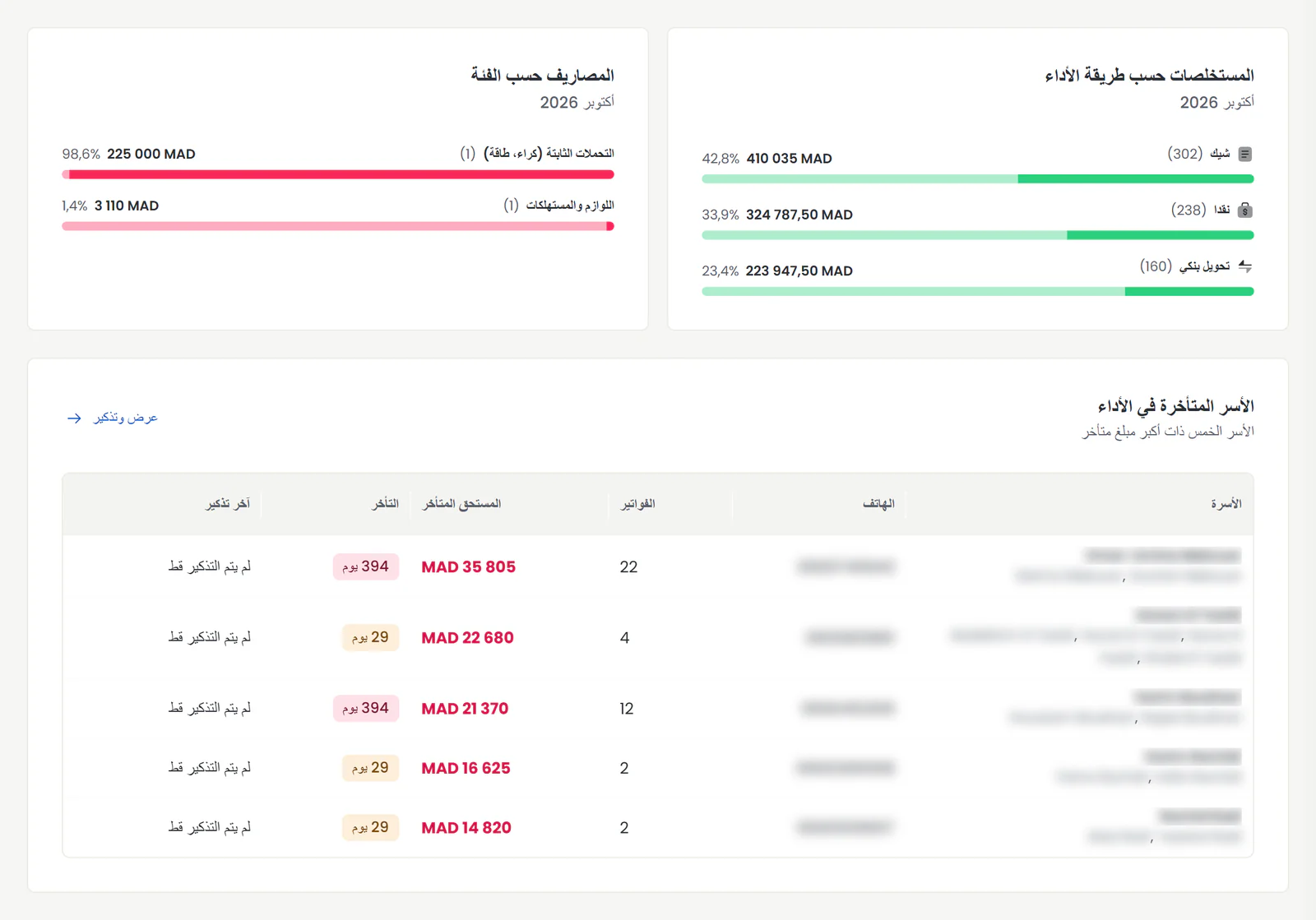1316x920 pixels.
Task: Sort by the التأخر column header
Action: 385,503
